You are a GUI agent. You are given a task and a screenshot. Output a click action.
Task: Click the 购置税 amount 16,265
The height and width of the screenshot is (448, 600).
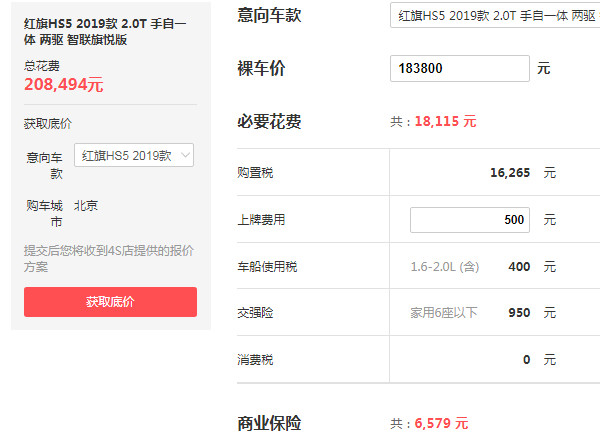coord(510,173)
